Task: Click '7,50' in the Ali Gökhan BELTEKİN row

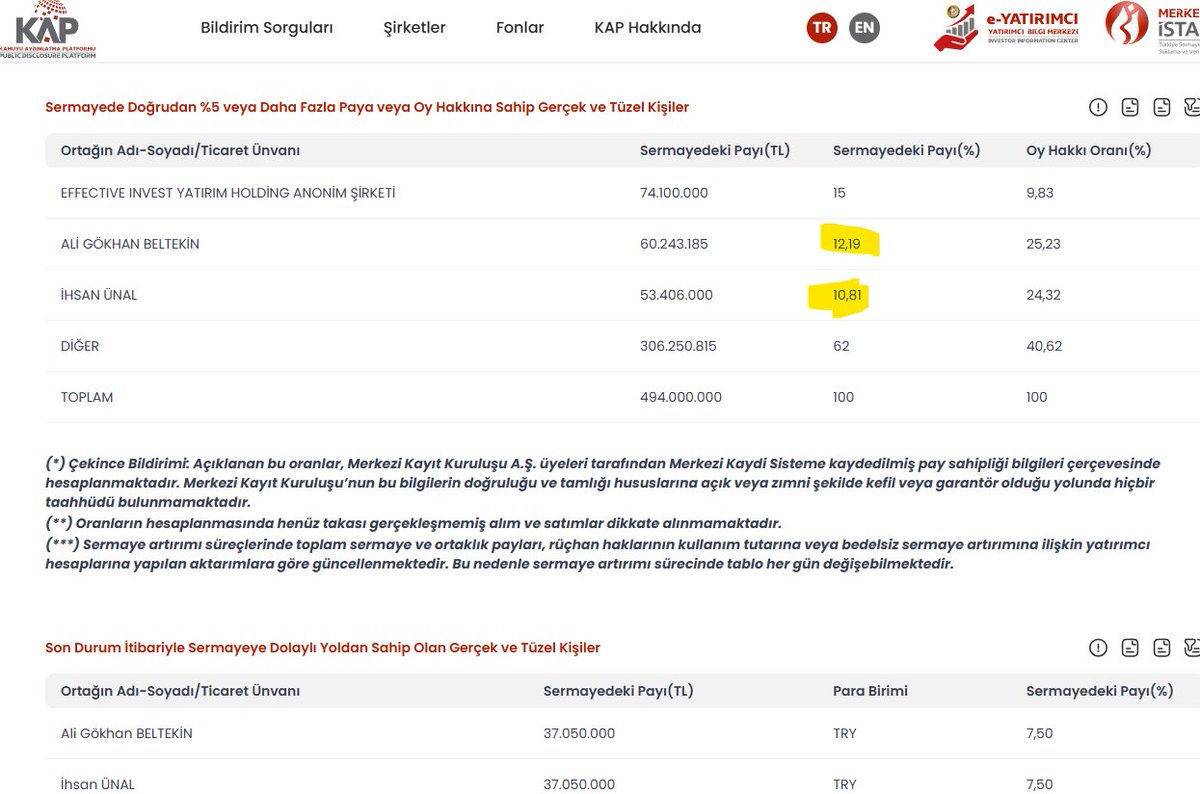Action: (1039, 733)
